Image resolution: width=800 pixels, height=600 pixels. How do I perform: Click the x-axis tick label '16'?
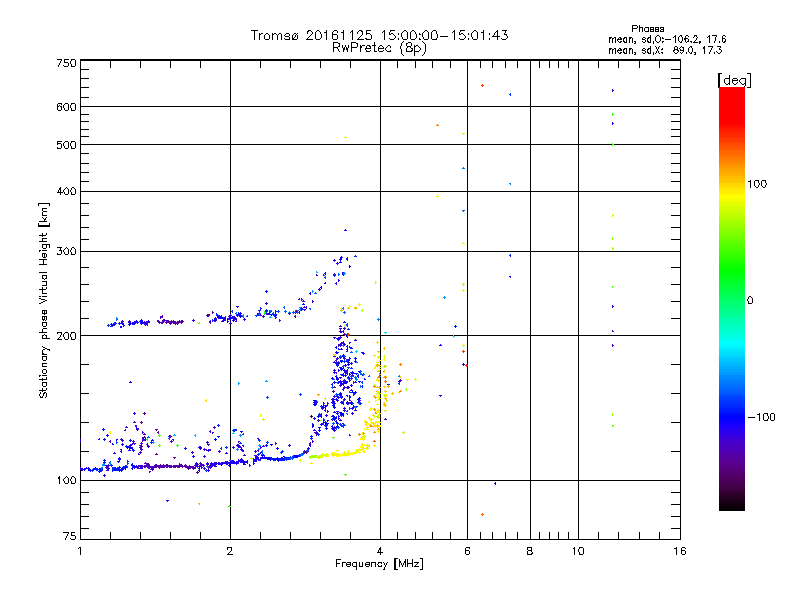680,551
